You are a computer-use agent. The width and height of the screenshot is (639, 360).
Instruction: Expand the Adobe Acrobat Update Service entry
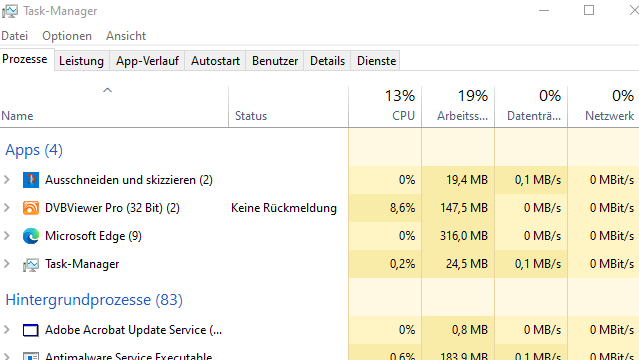7,329
